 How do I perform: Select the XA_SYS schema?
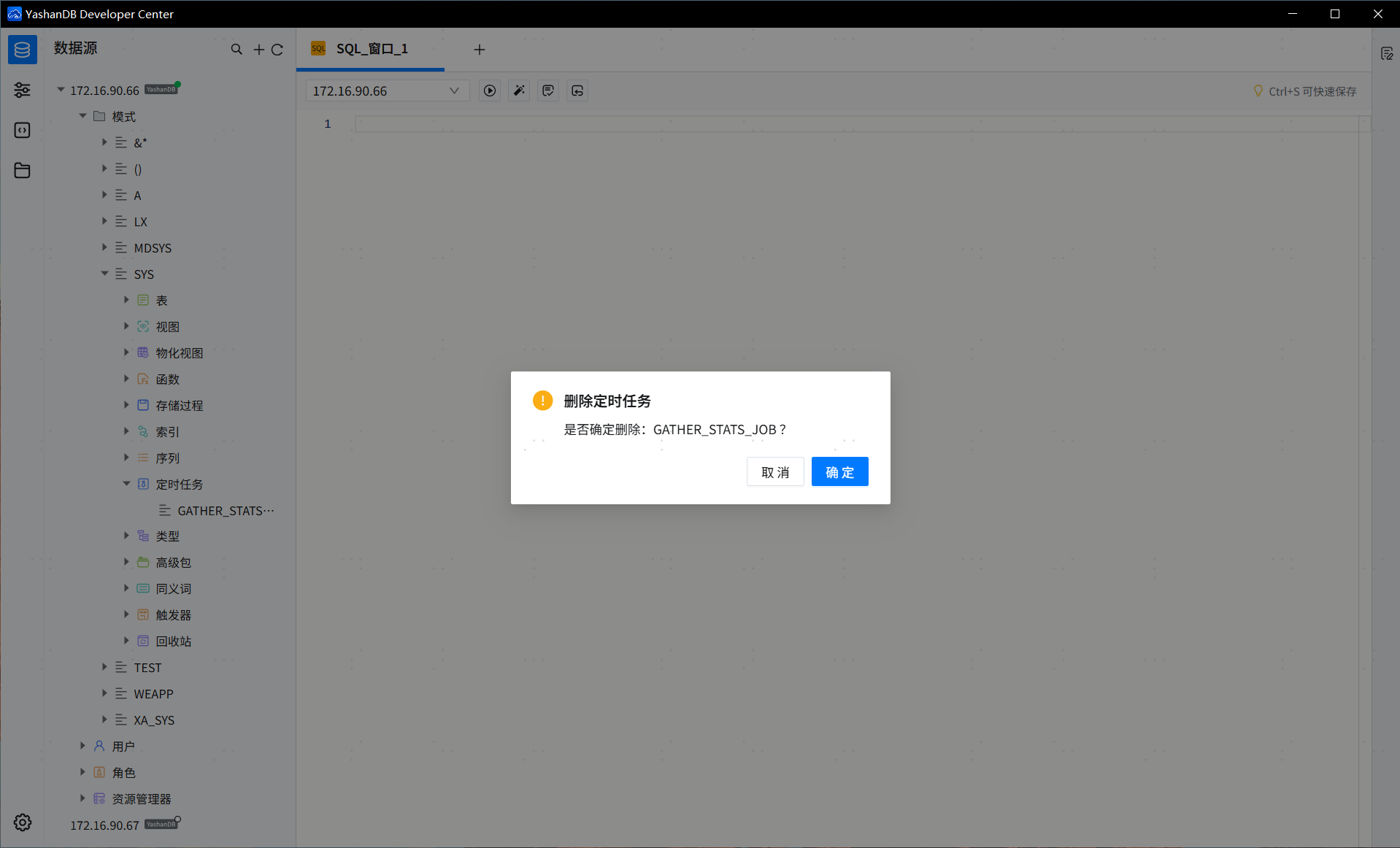pos(154,720)
